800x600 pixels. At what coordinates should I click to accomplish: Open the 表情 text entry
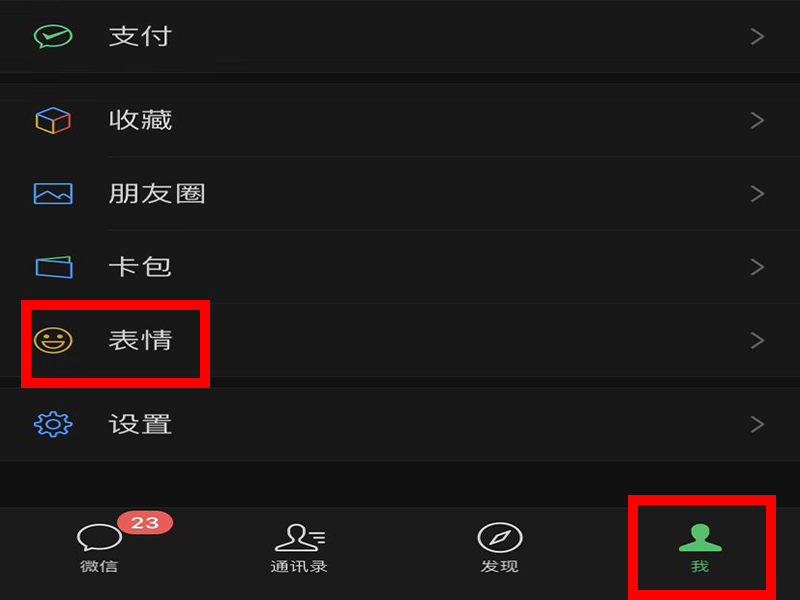coord(140,340)
